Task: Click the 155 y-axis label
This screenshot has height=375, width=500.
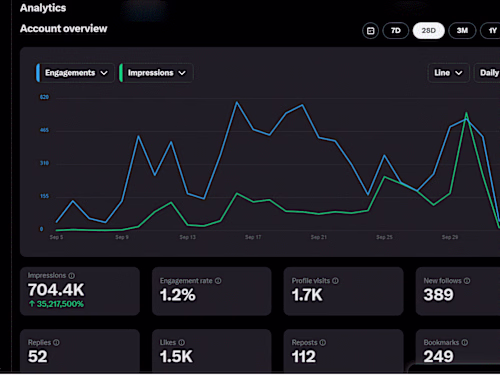Action: tap(44, 196)
